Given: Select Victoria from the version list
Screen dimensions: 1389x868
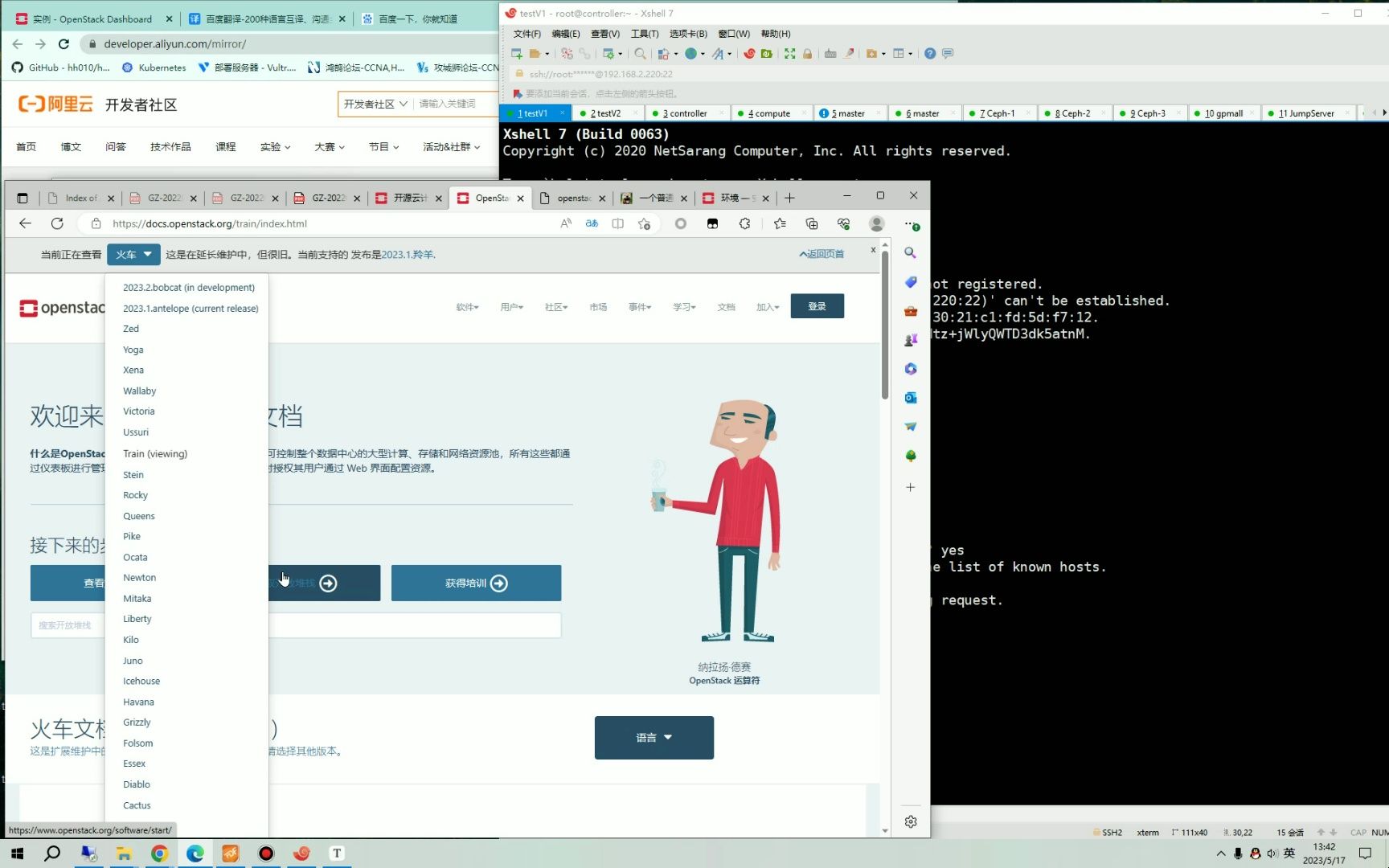Looking at the screenshot, I should pos(139,411).
